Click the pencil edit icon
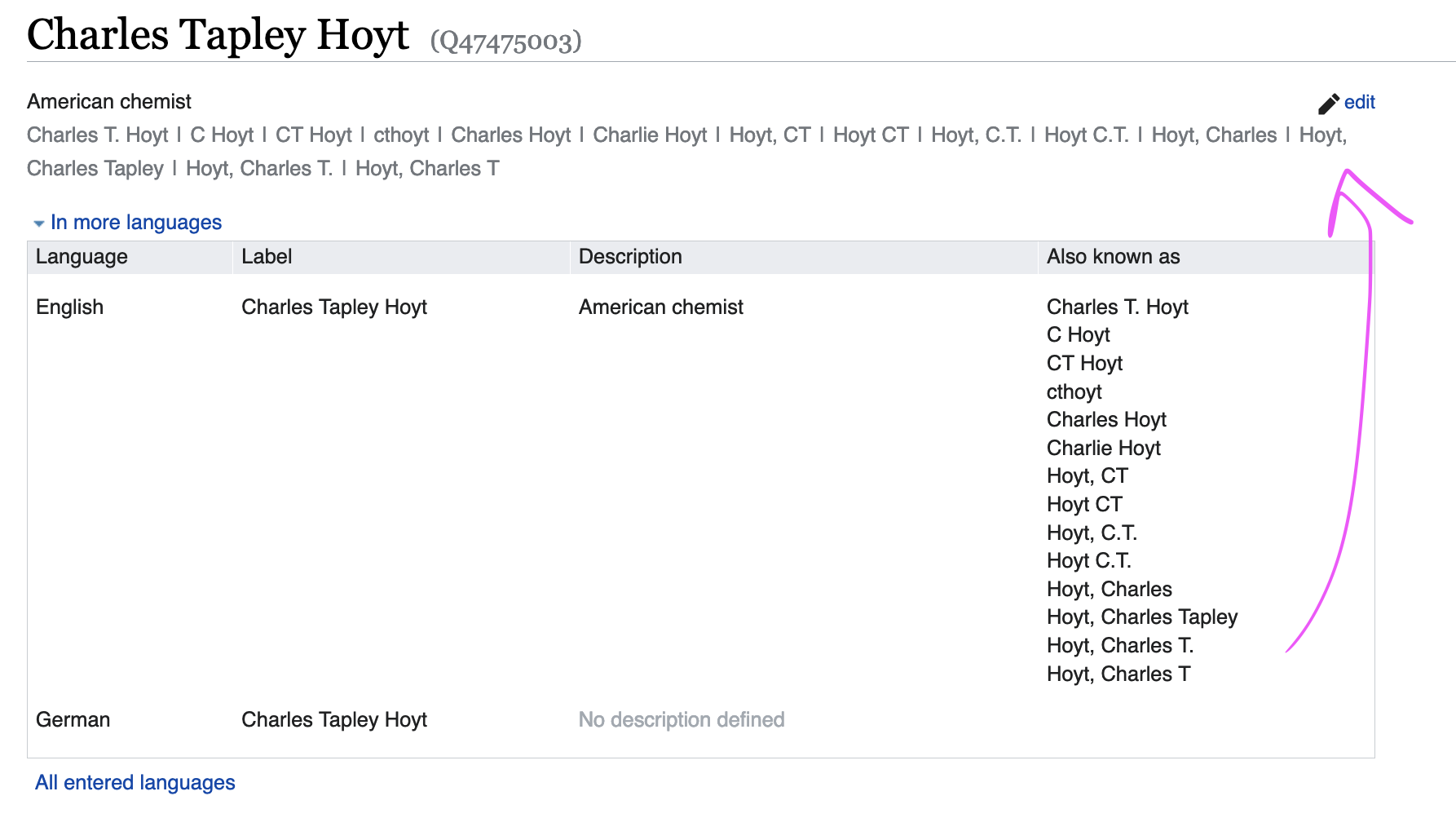This screenshot has height=840, width=1456. (1329, 104)
